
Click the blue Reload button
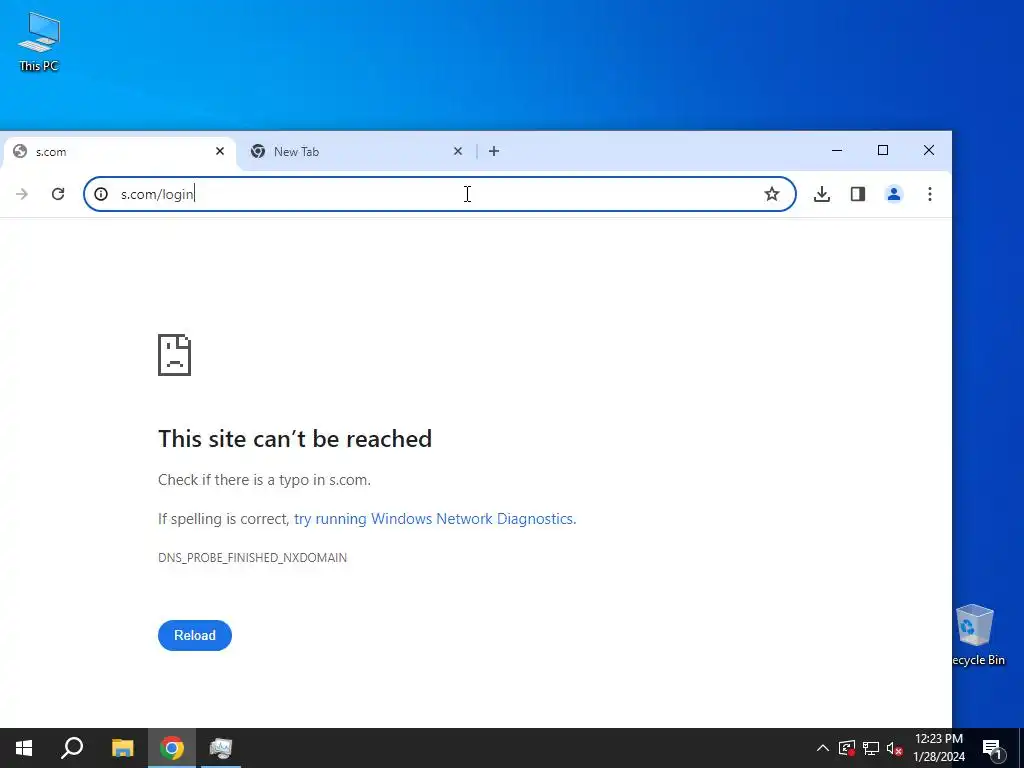[195, 635]
